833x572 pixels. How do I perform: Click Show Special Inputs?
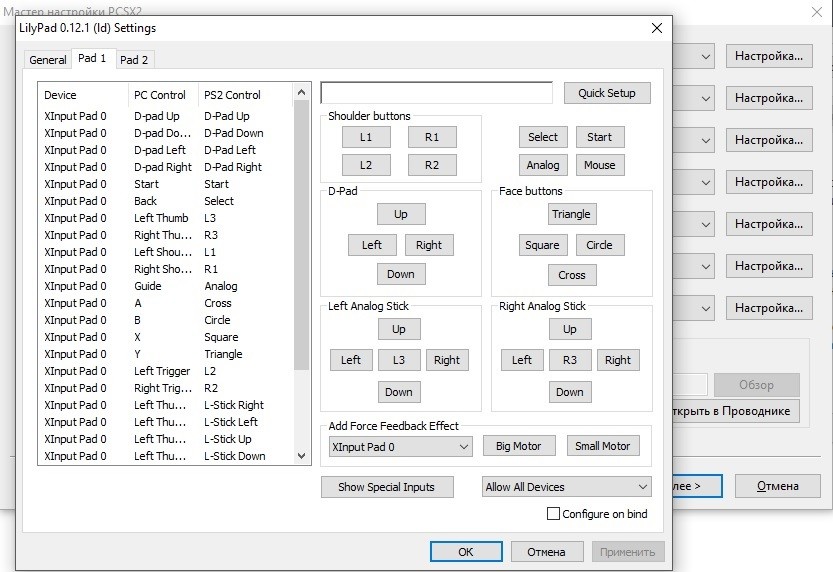point(386,487)
